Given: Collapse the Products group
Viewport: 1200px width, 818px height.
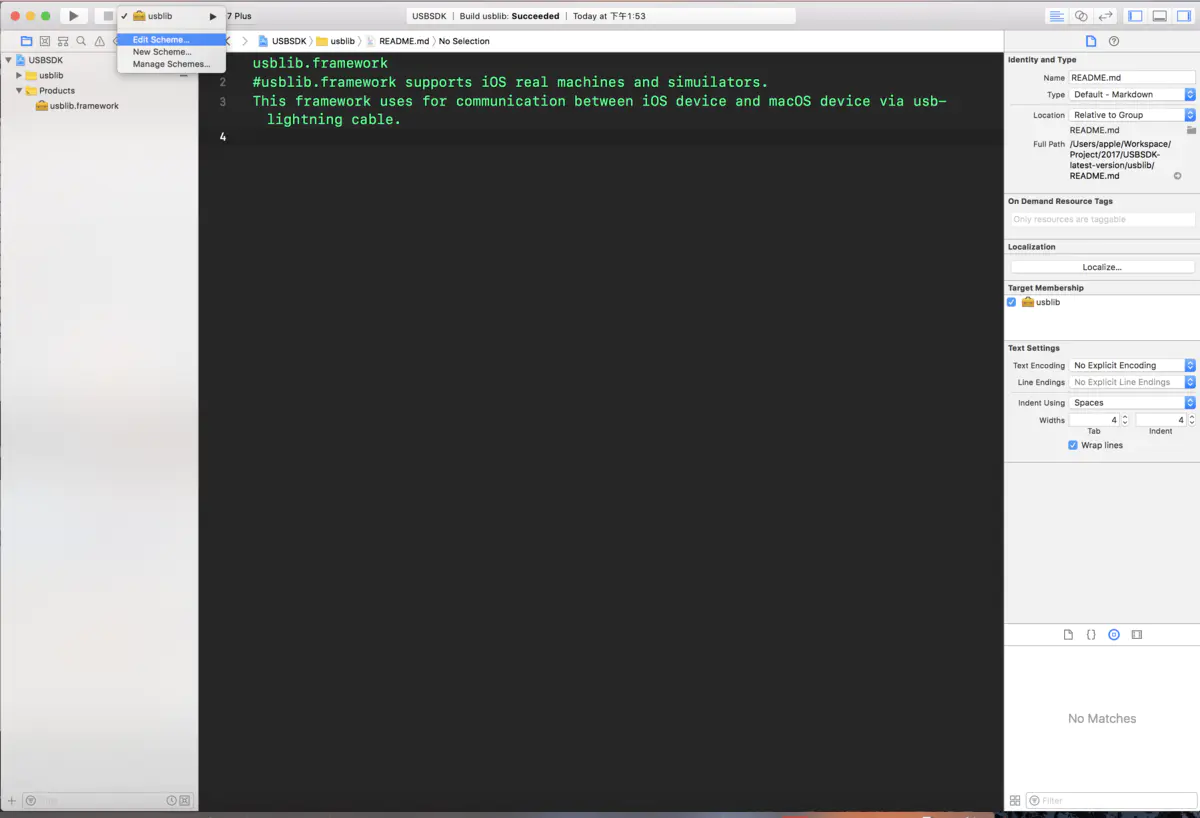Looking at the screenshot, I should (x=19, y=90).
